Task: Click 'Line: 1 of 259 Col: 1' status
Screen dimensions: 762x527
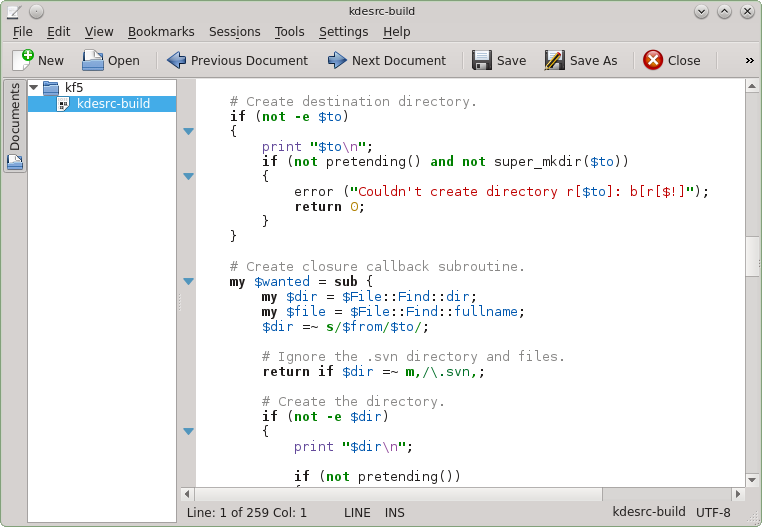Action: (x=247, y=513)
